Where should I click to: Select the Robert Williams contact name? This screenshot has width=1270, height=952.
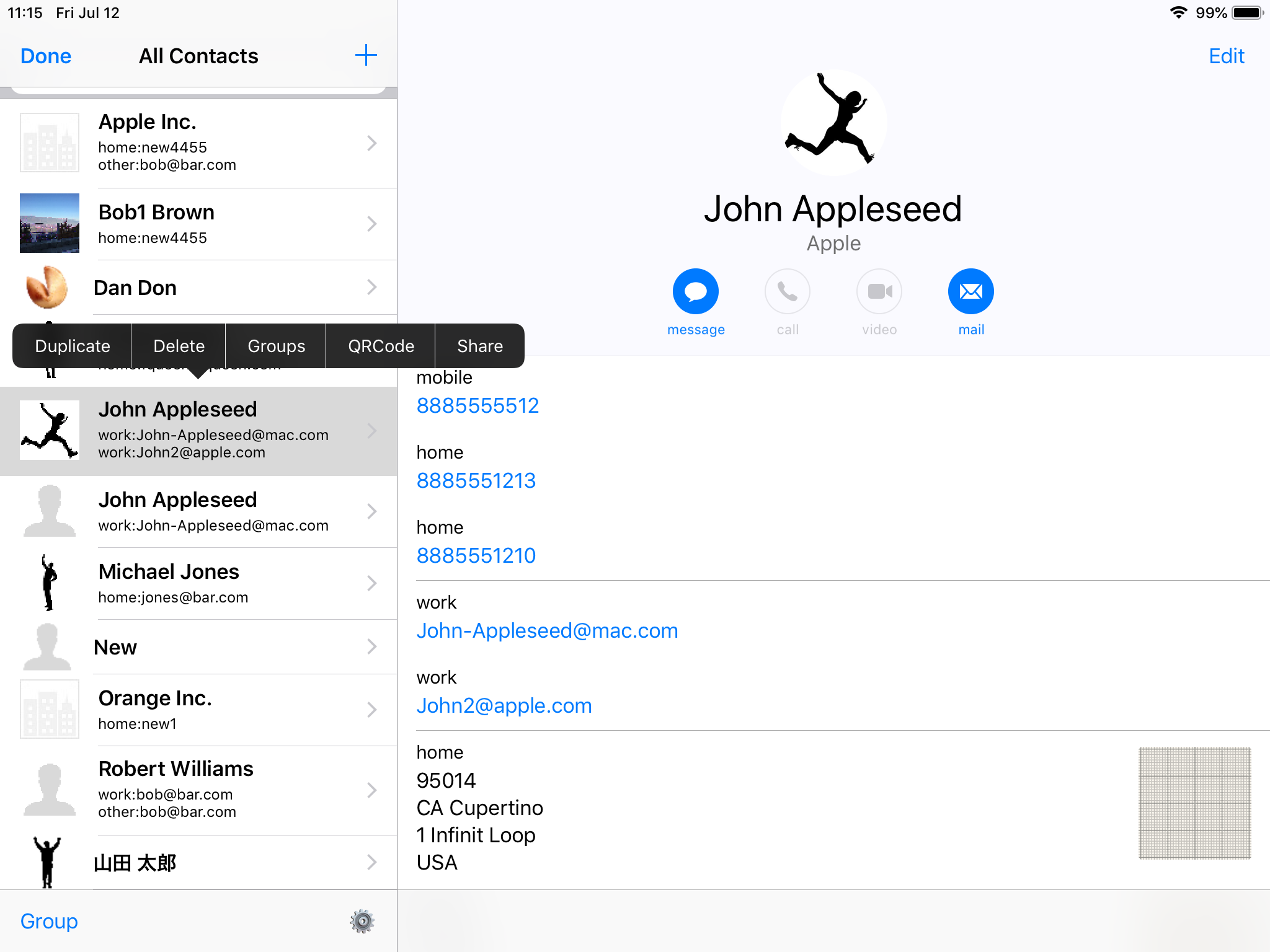176,769
